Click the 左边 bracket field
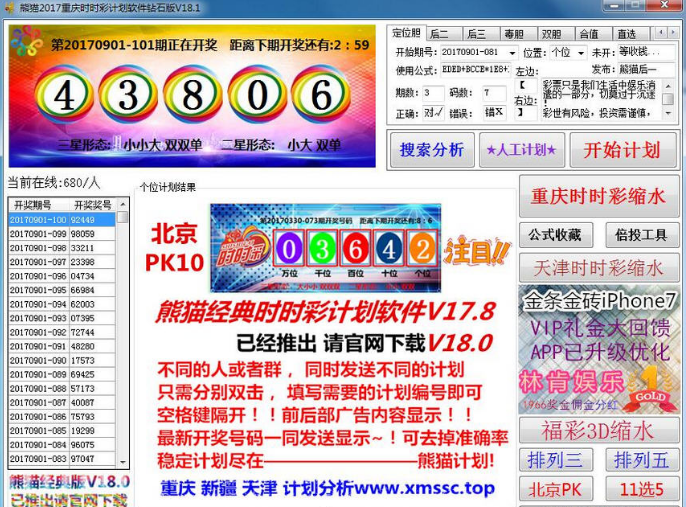The width and height of the screenshot is (686, 507). (526, 86)
